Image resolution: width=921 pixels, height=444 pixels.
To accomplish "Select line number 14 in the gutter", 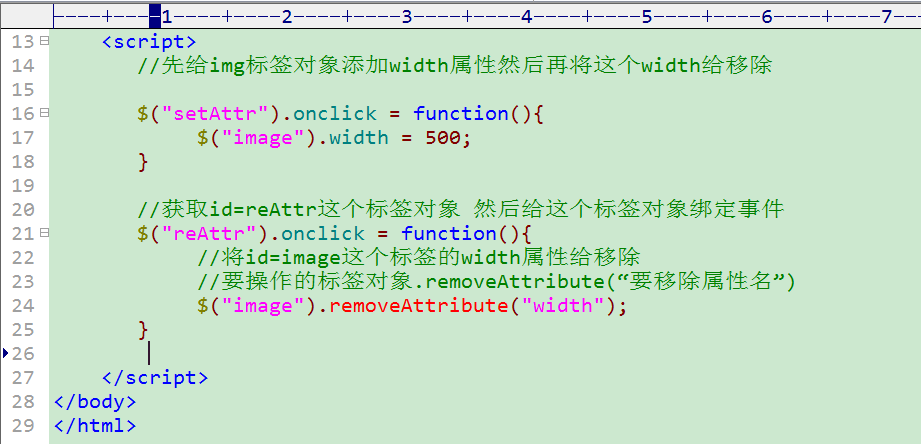I will tap(23, 66).
